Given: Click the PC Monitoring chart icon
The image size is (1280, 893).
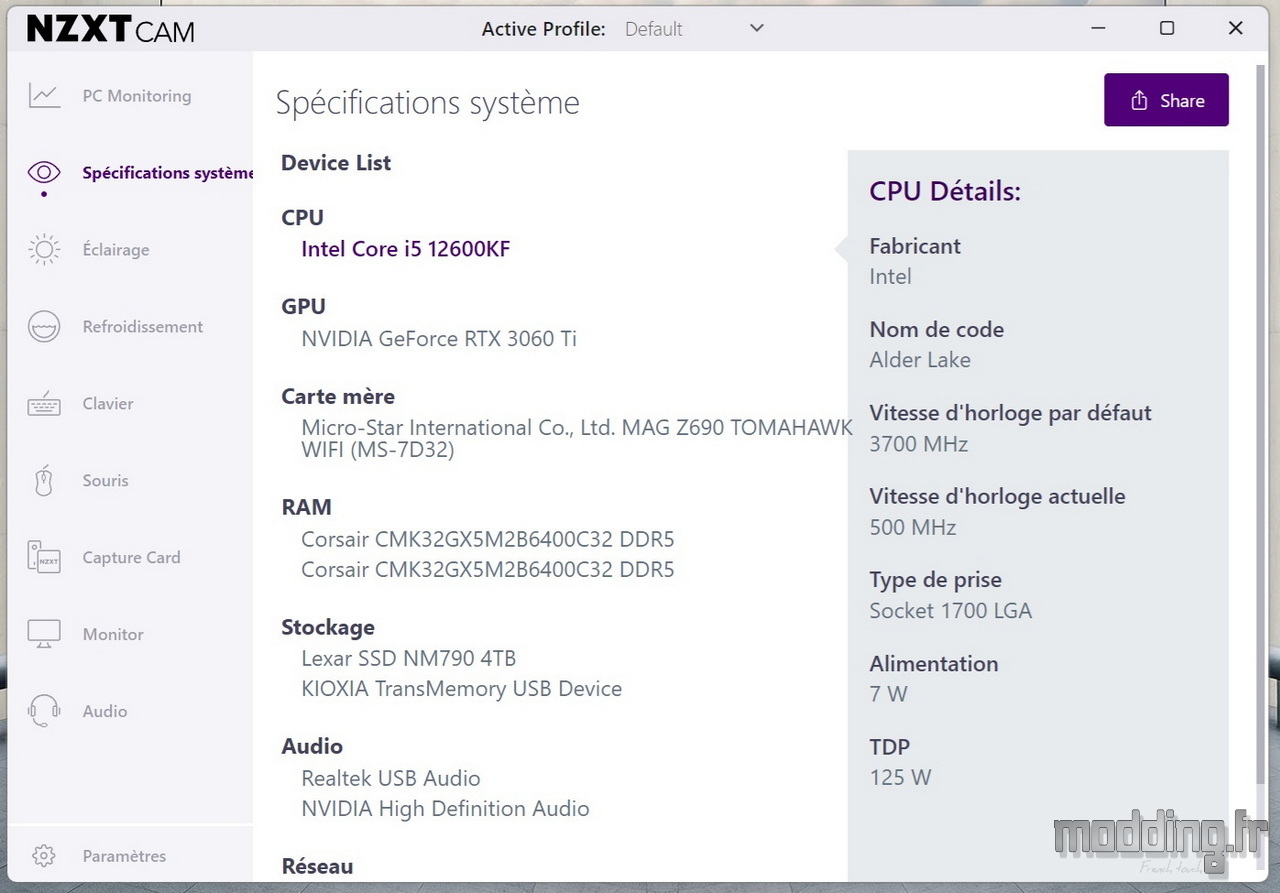Looking at the screenshot, I should pos(44,96).
